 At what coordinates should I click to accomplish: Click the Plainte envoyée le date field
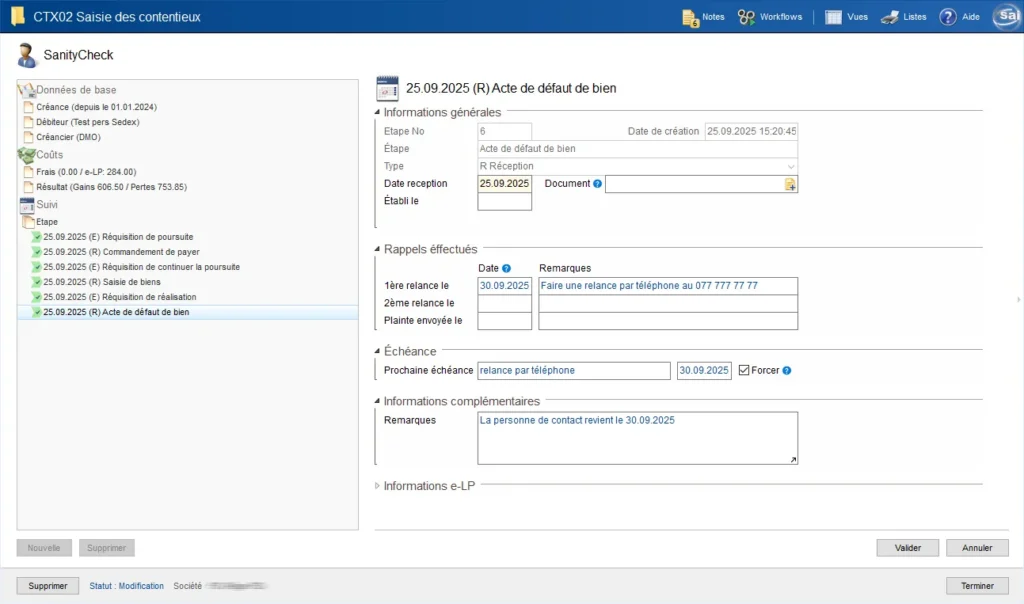[x=504, y=321]
